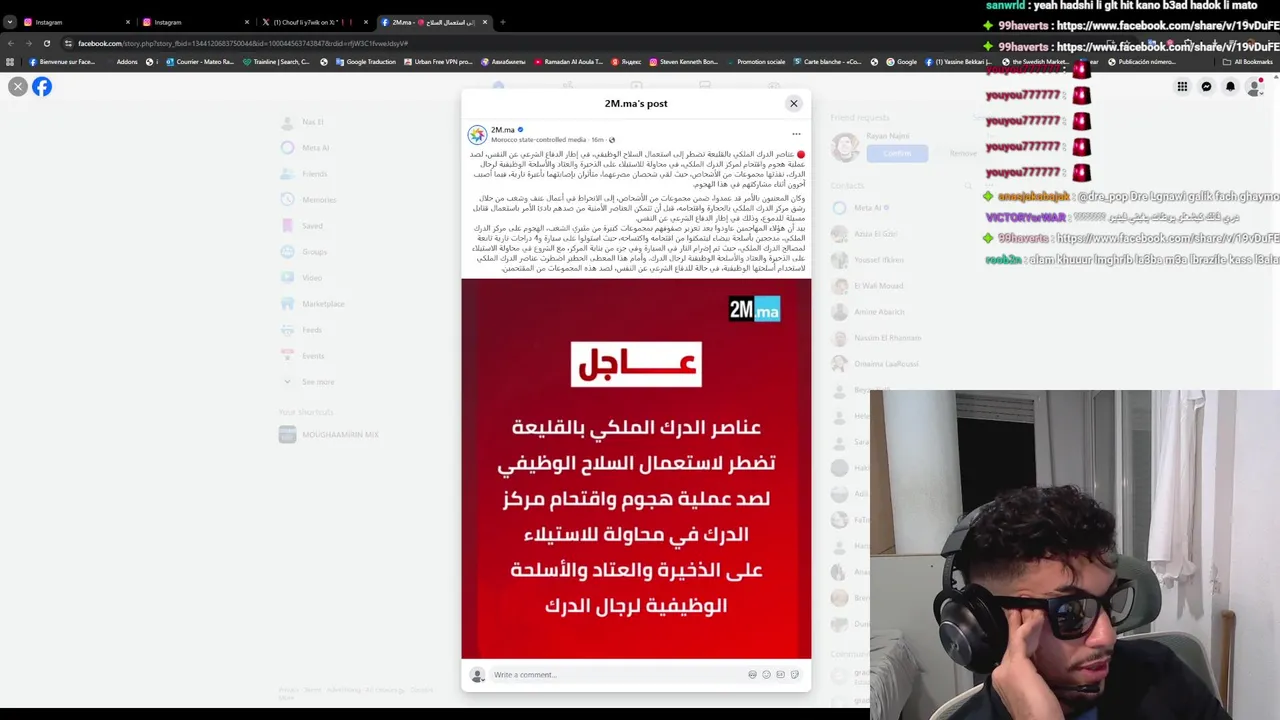Click the sticker icon in comment box
The width and height of the screenshot is (1280, 720).
pyautogui.click(x=794, y=674)
